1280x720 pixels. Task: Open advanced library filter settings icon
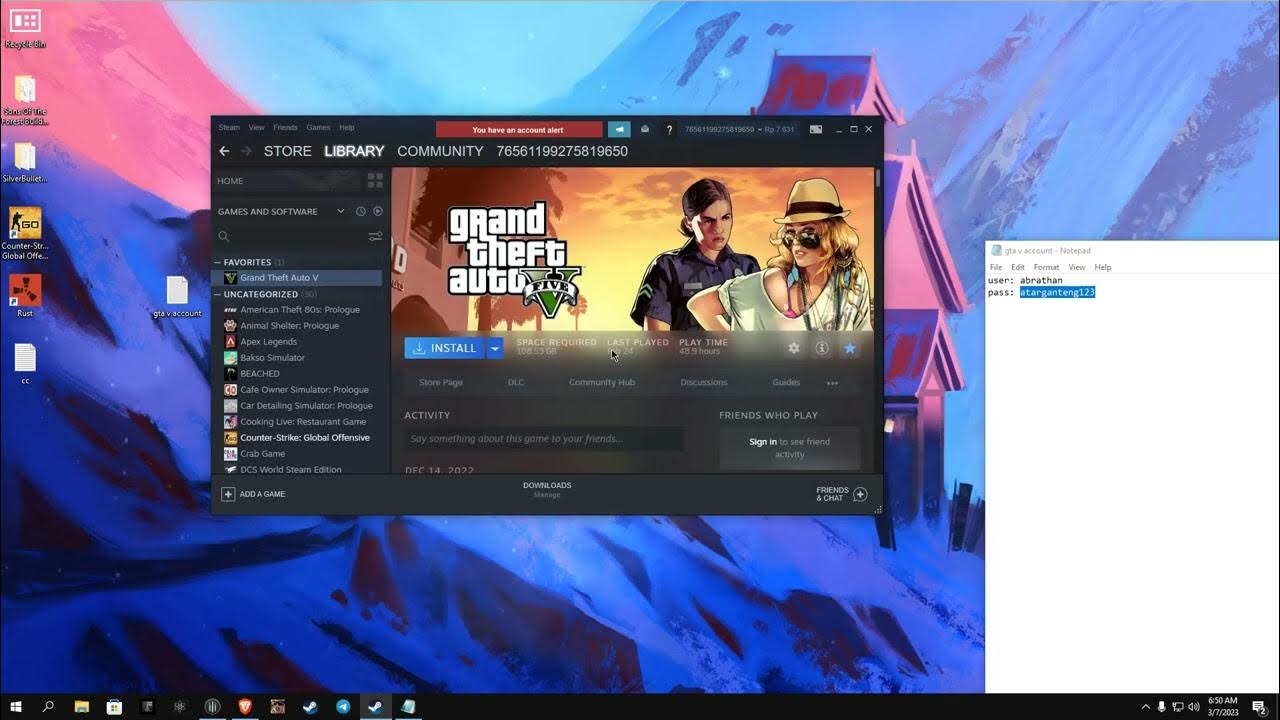(375, 237)
